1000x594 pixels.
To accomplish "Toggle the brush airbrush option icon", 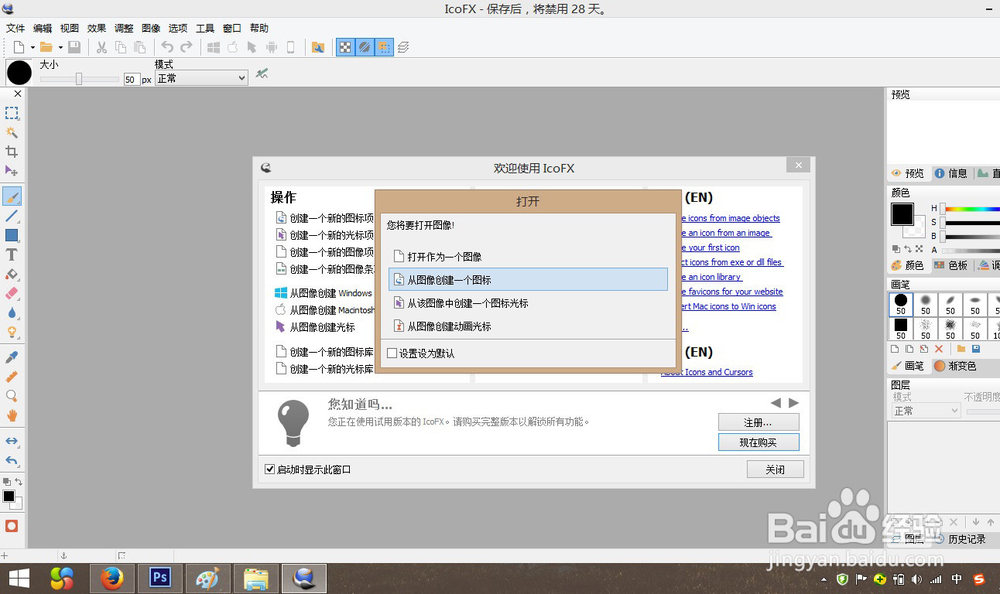I will click(x=261, y=74).
